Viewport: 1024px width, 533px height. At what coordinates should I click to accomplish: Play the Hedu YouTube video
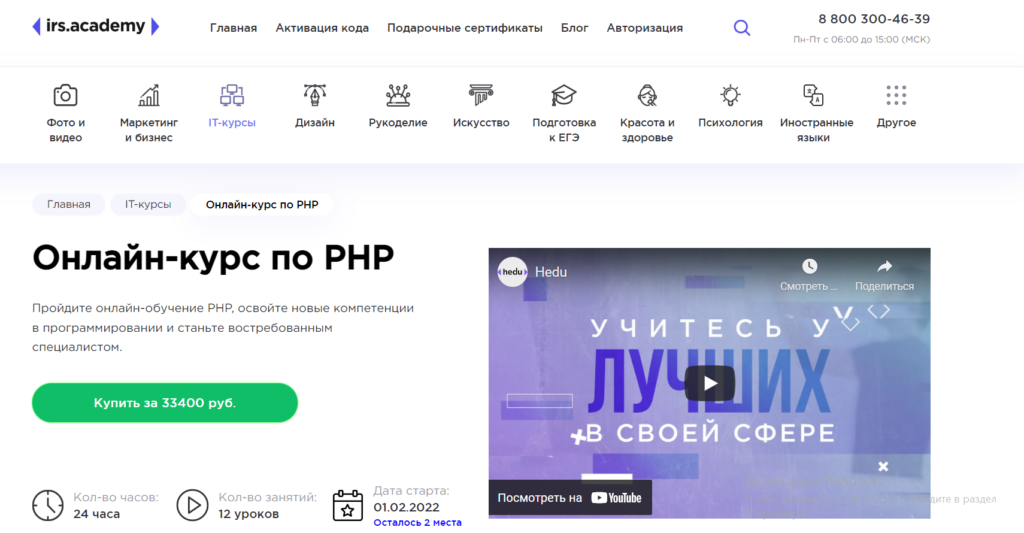point(709,383)
